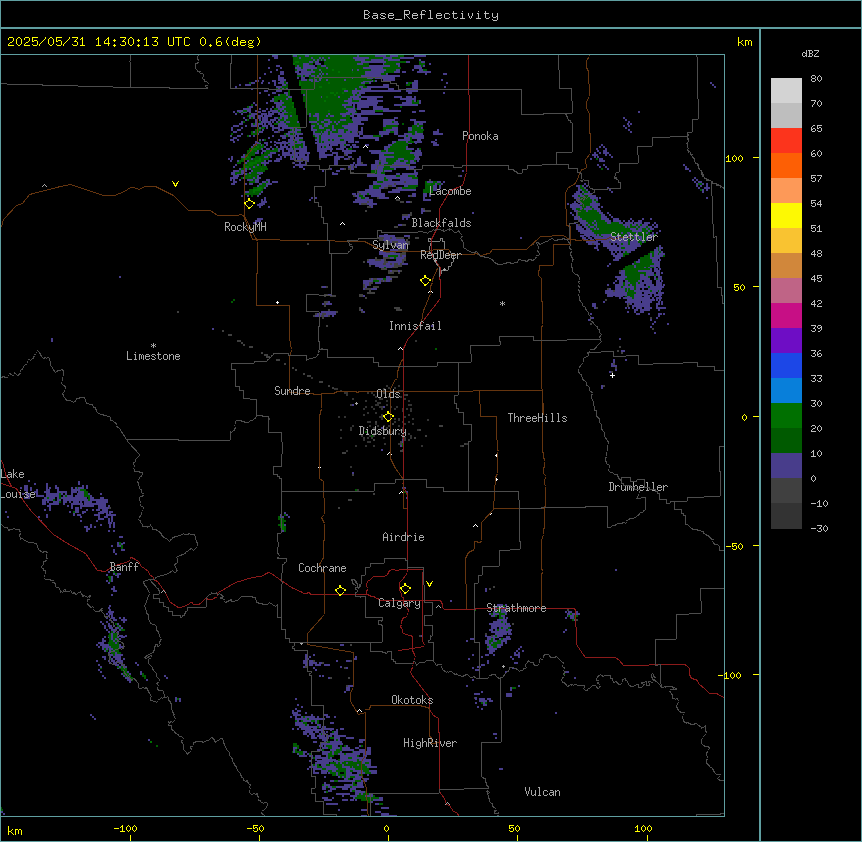Click the Sylvan city label
Viewport: 862px width, 842px height.
(390, 245)
